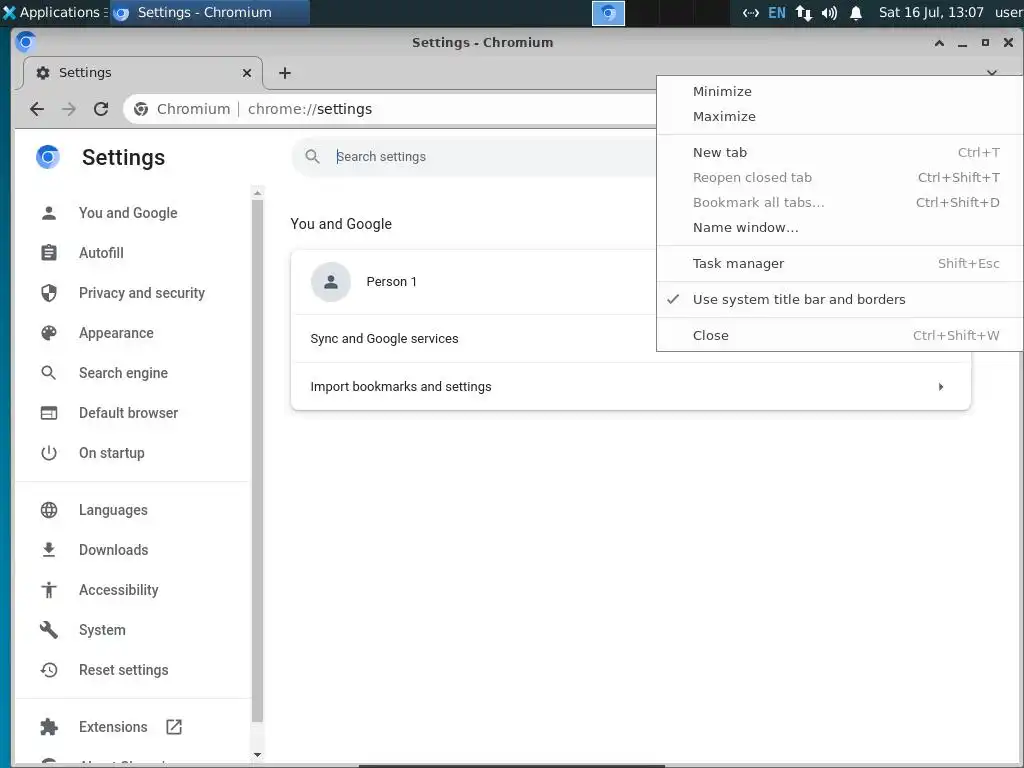Click the wrench icon for System
Screen dimensions: 1024x768
(49, 630)
